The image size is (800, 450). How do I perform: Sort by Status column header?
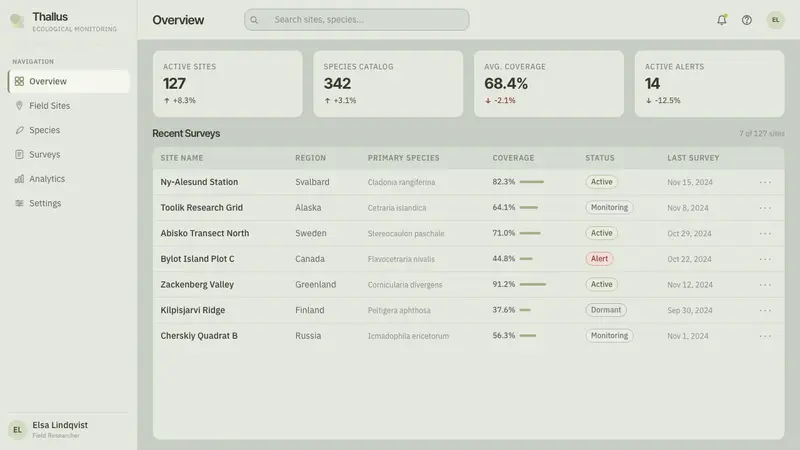tap(600, 158)
